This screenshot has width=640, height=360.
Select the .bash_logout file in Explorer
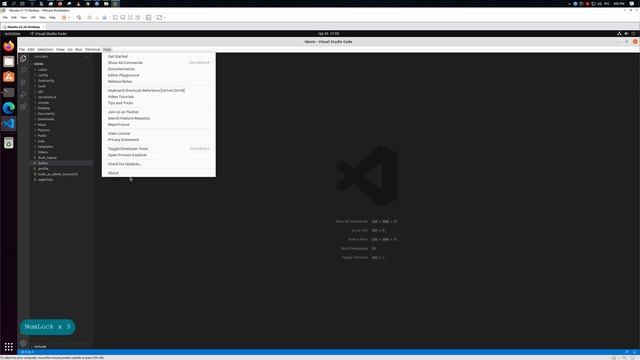tap(47, 158)
